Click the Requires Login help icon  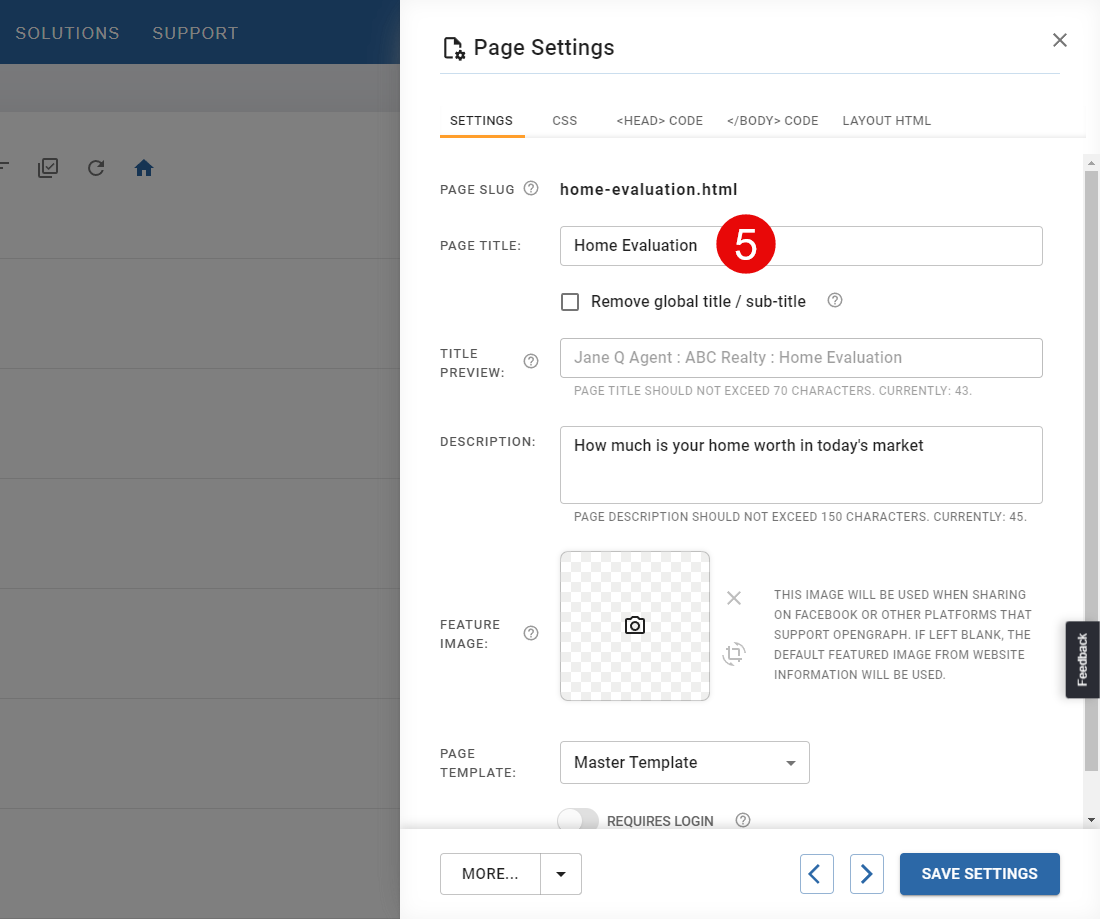click(x=742, y=820)
